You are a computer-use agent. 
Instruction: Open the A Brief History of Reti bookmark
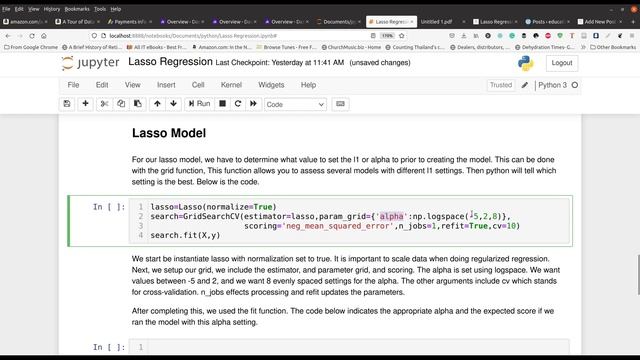coord(92,47)
